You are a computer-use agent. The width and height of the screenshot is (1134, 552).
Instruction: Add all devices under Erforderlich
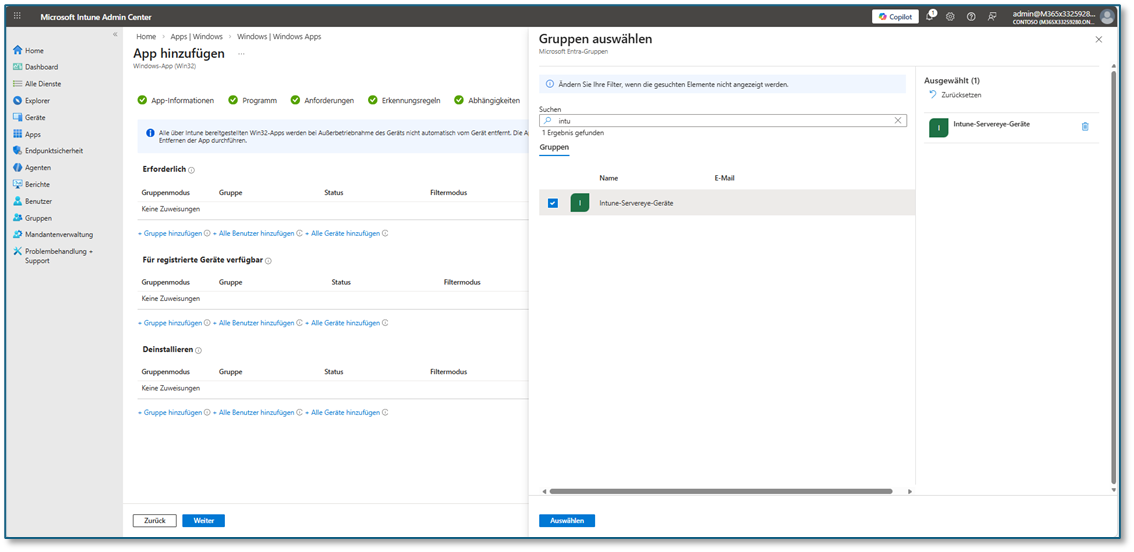[343, 233]
